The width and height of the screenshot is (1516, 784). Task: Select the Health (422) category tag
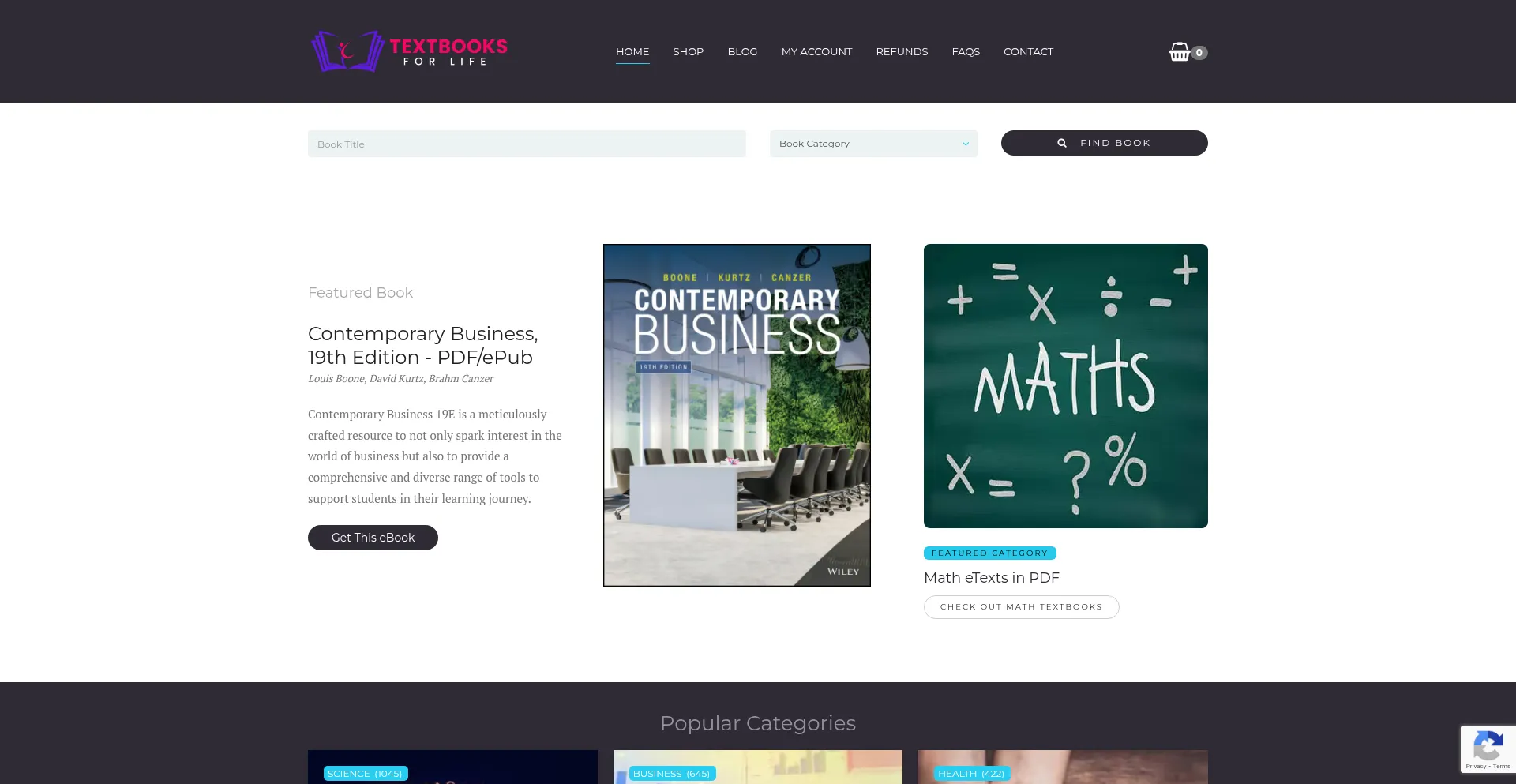[970, 774]
